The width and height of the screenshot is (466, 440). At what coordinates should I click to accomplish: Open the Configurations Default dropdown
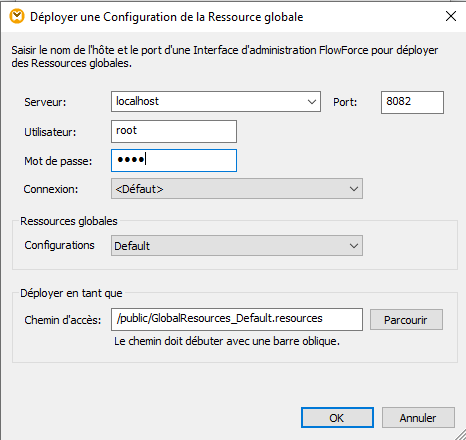tap(237, 246)
